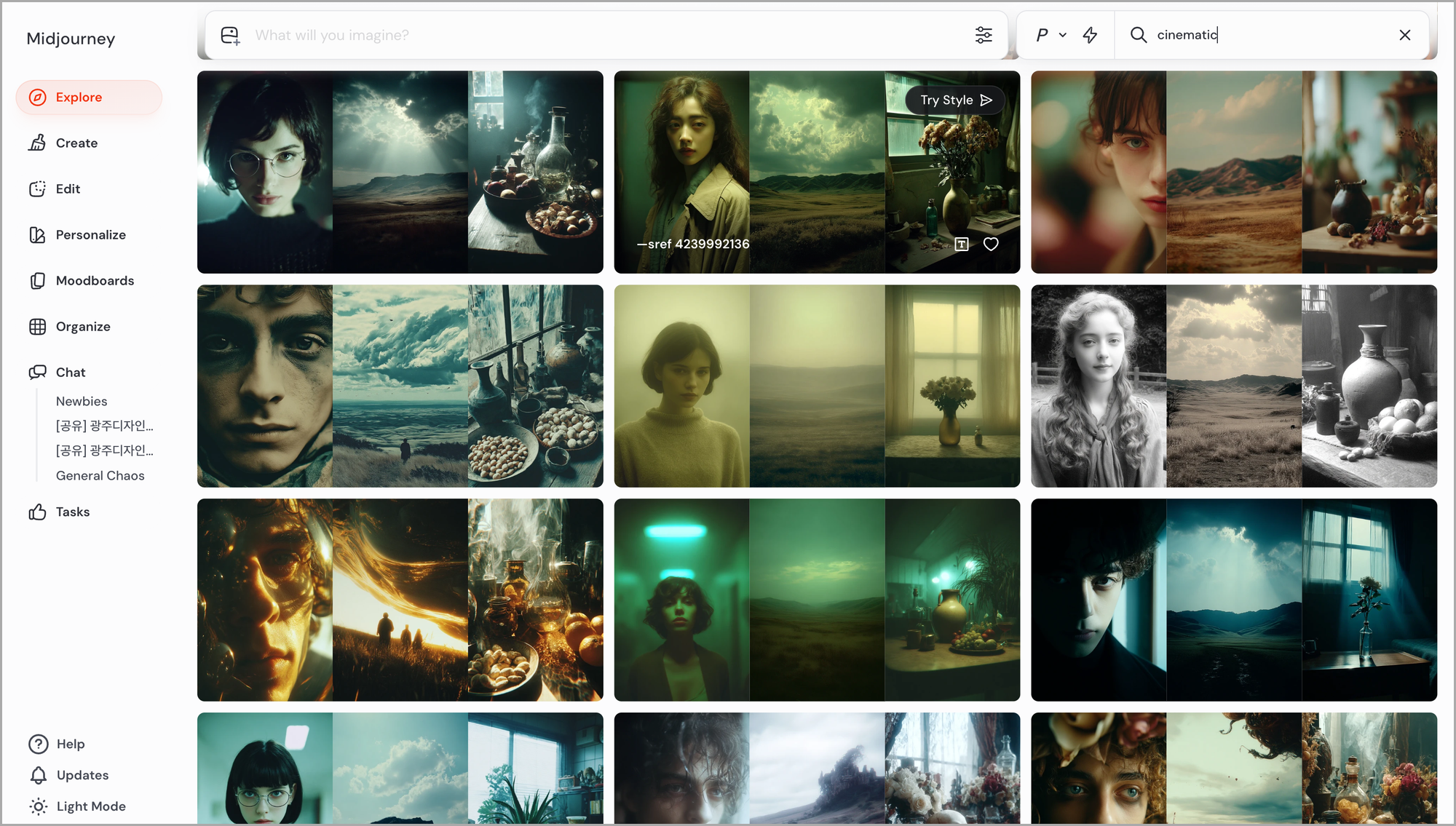1456x826 pixels.
Task: Click the text prompt icon beside heart
Action: point(962,245)
